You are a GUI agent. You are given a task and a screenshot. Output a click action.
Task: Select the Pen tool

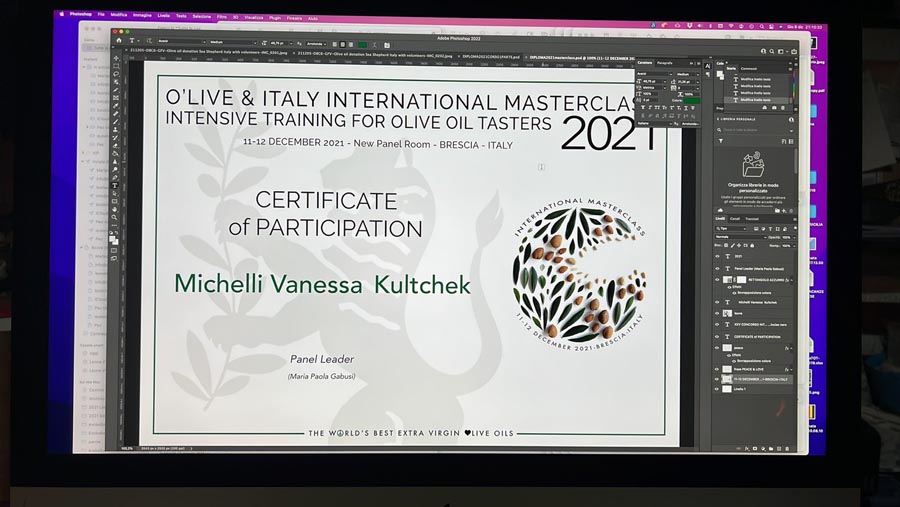(x=115, y=177)
